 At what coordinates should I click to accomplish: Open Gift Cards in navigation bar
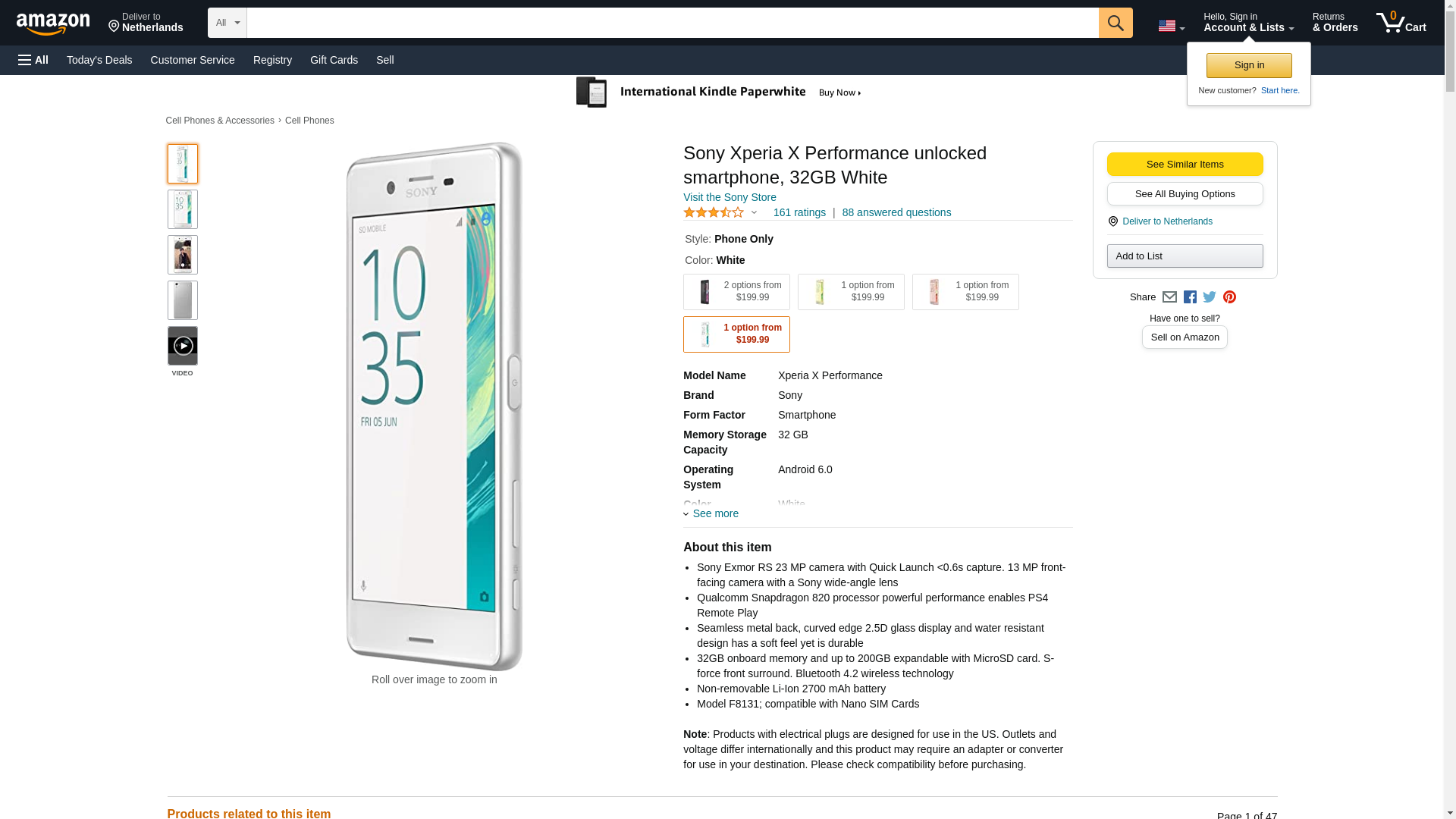point(334,60)
